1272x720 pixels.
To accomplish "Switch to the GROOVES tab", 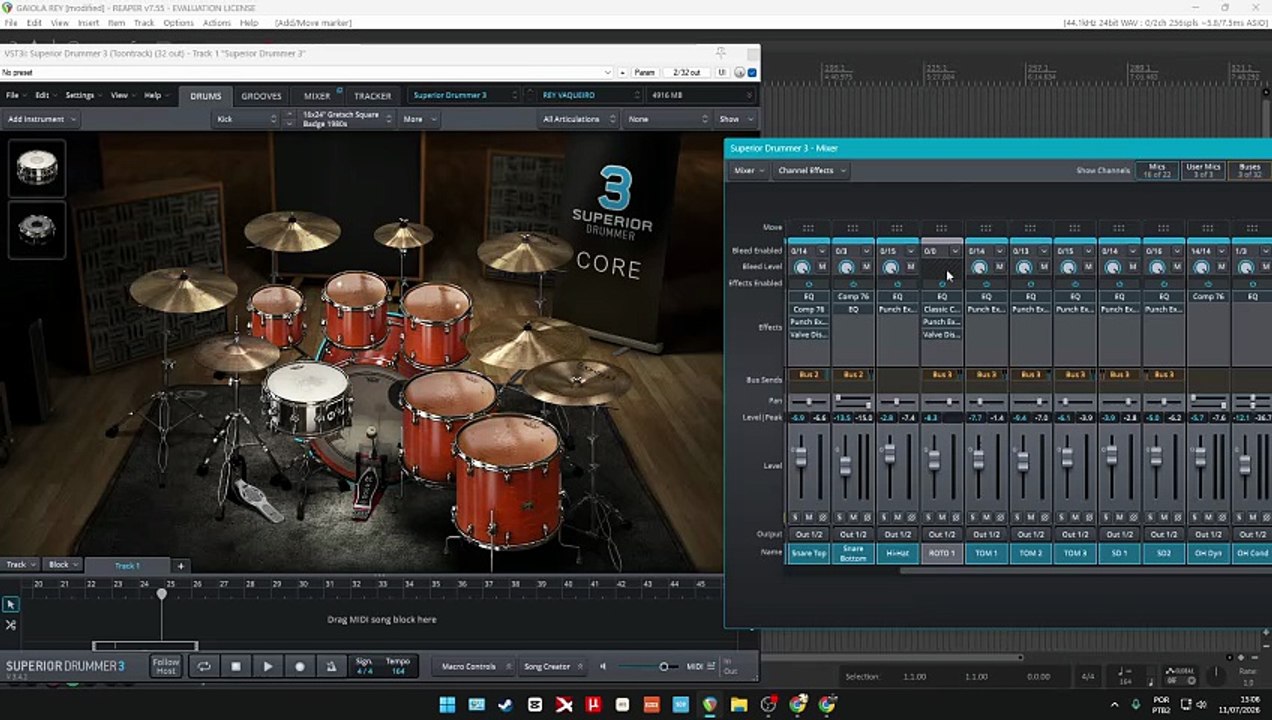I will (x=261, y=96).
